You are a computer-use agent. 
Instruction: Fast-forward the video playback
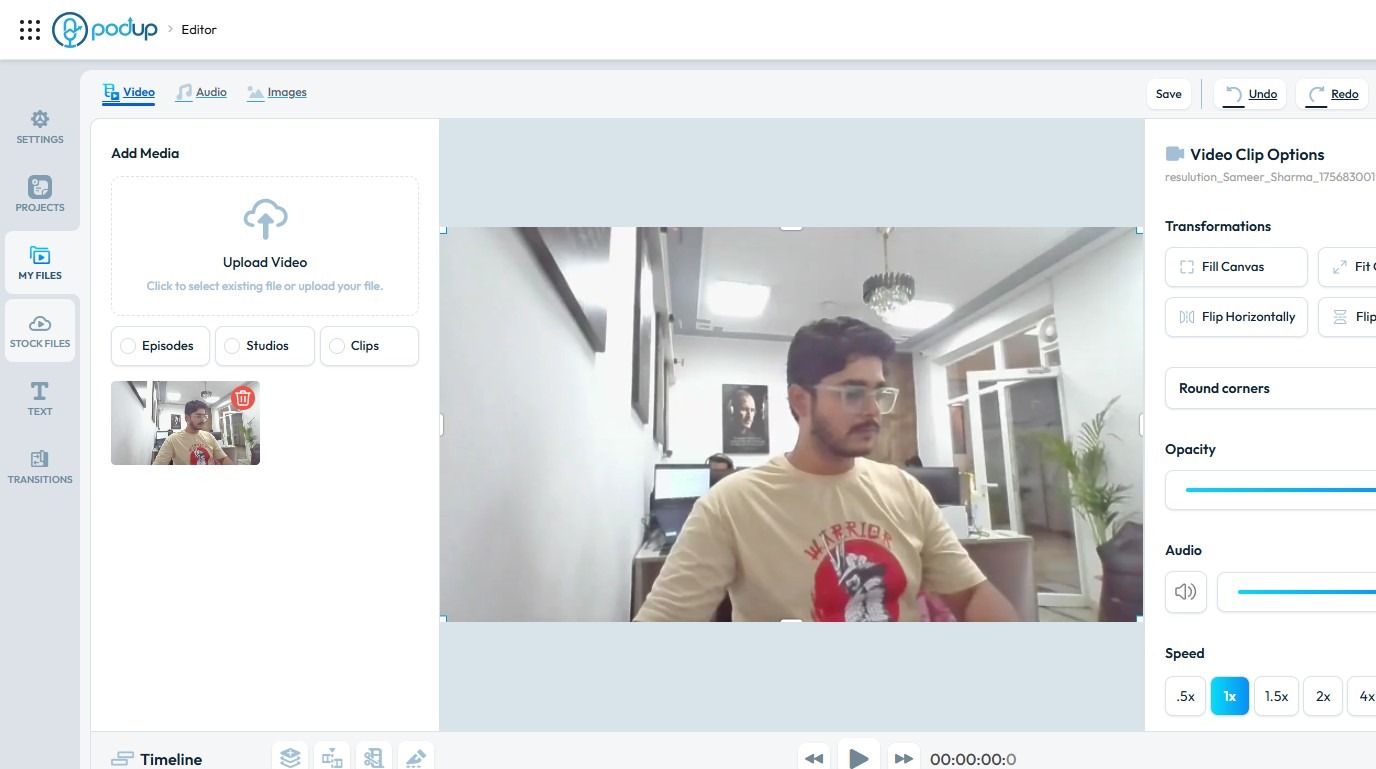(904, 759)
